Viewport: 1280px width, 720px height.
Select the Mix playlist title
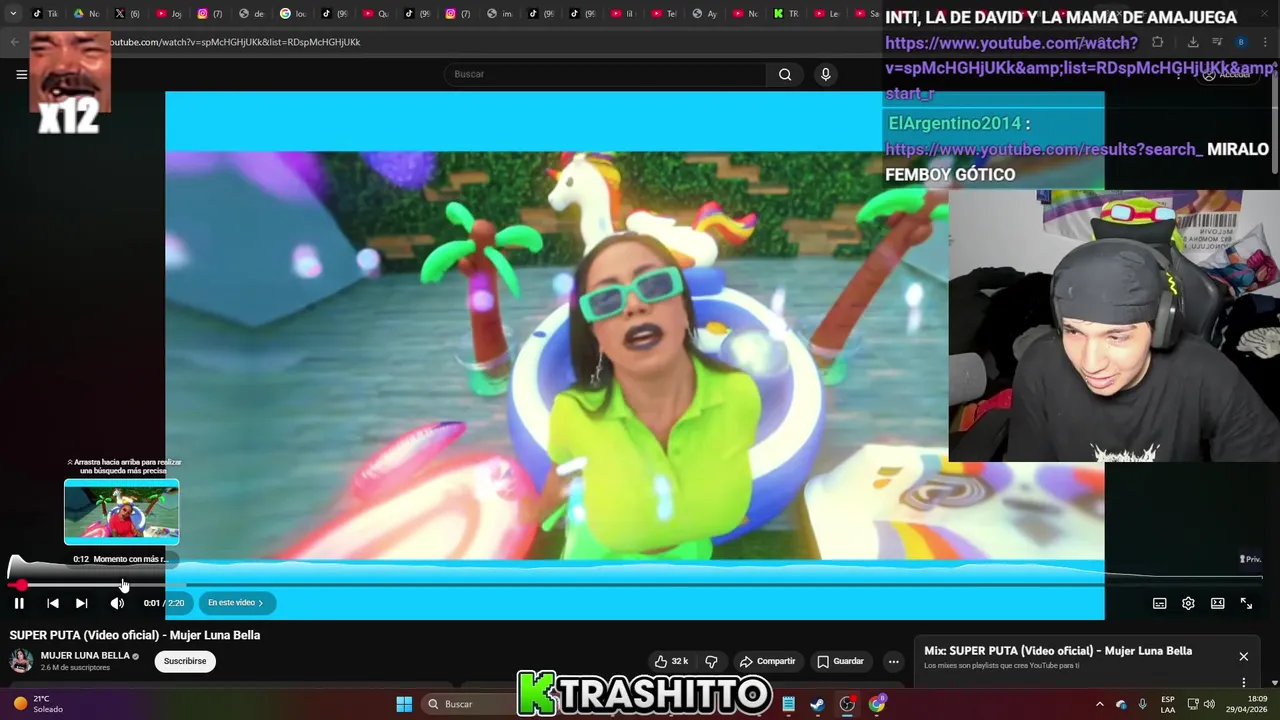coord(1058,651)
